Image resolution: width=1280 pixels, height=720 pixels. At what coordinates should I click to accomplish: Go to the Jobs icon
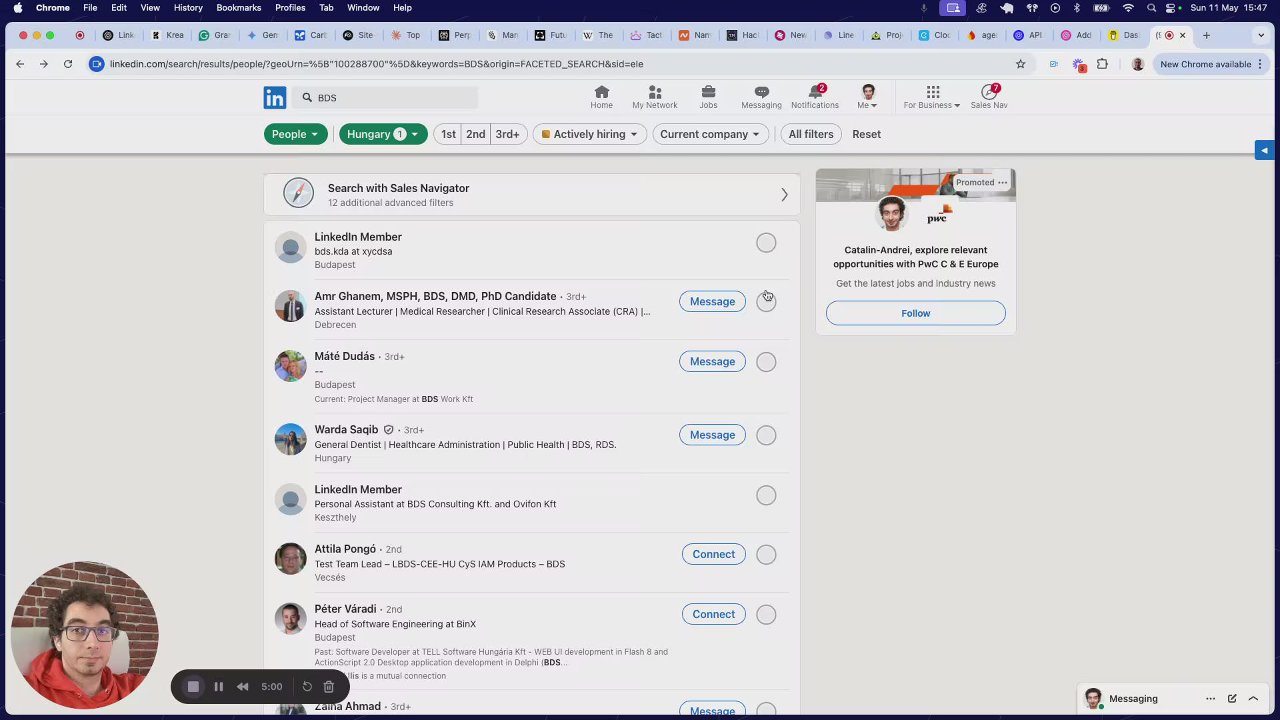pos(708,97)
